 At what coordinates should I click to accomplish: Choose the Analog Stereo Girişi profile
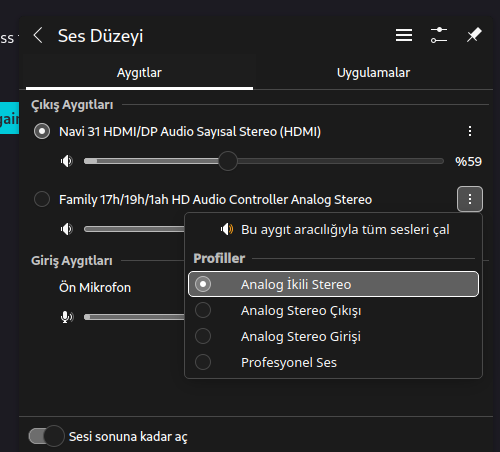pos(333,336)
